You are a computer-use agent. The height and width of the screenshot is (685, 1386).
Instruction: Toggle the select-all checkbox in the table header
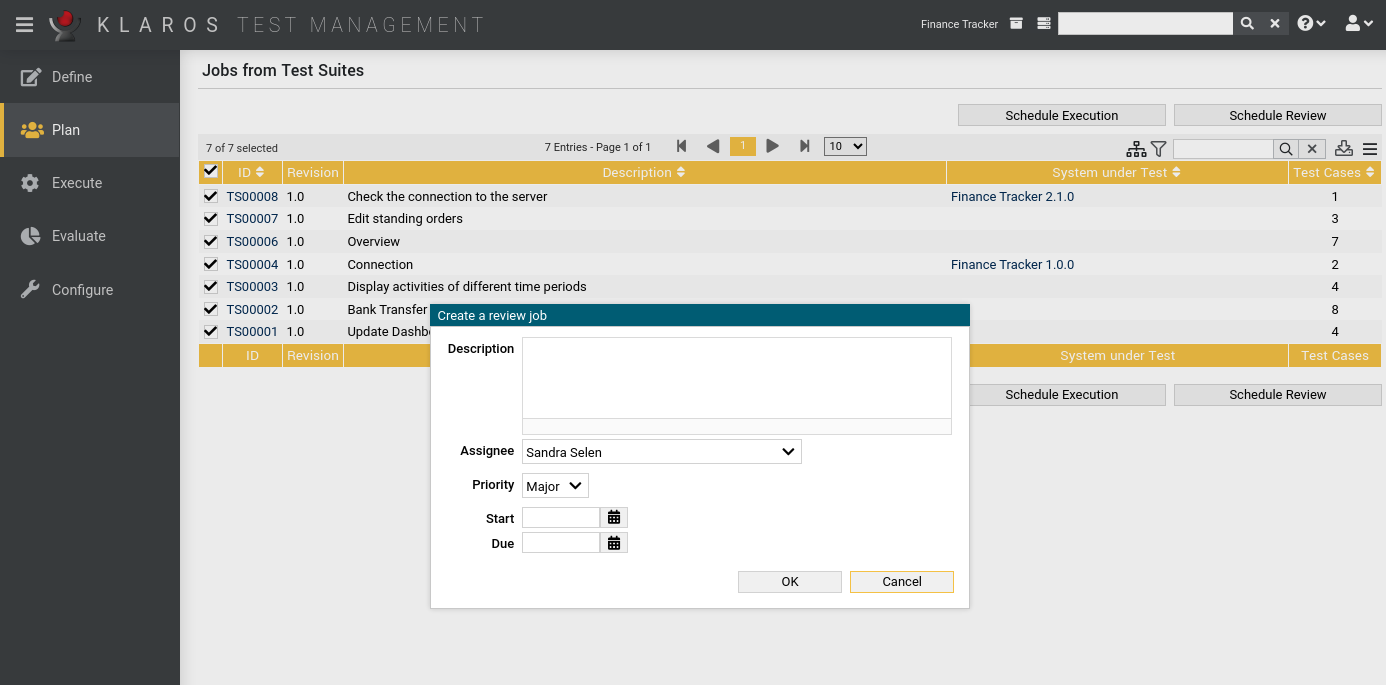[x=210, y=171]
